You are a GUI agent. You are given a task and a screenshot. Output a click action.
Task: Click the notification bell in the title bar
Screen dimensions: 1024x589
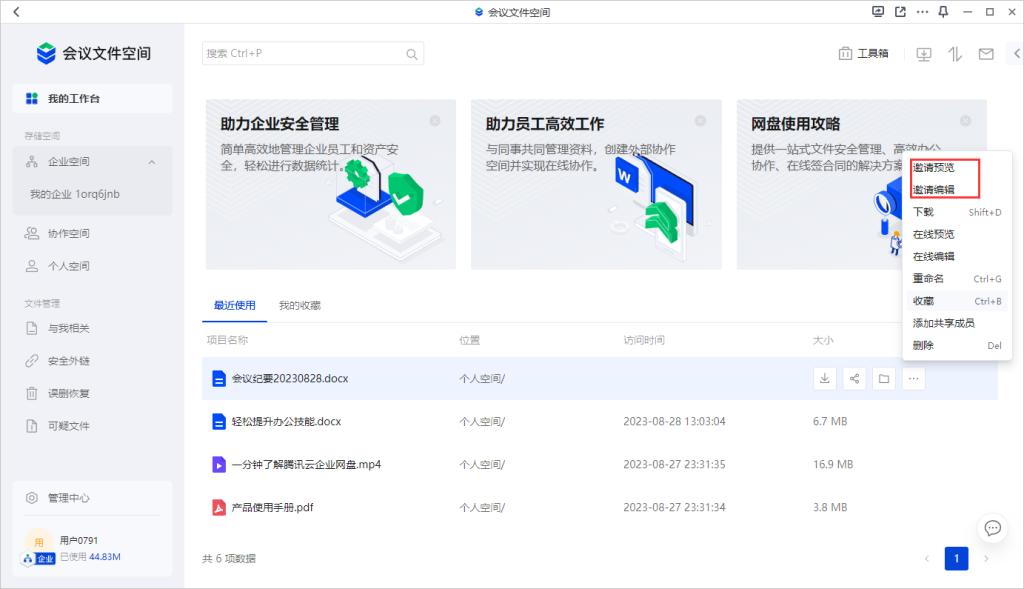click(941, 12)
